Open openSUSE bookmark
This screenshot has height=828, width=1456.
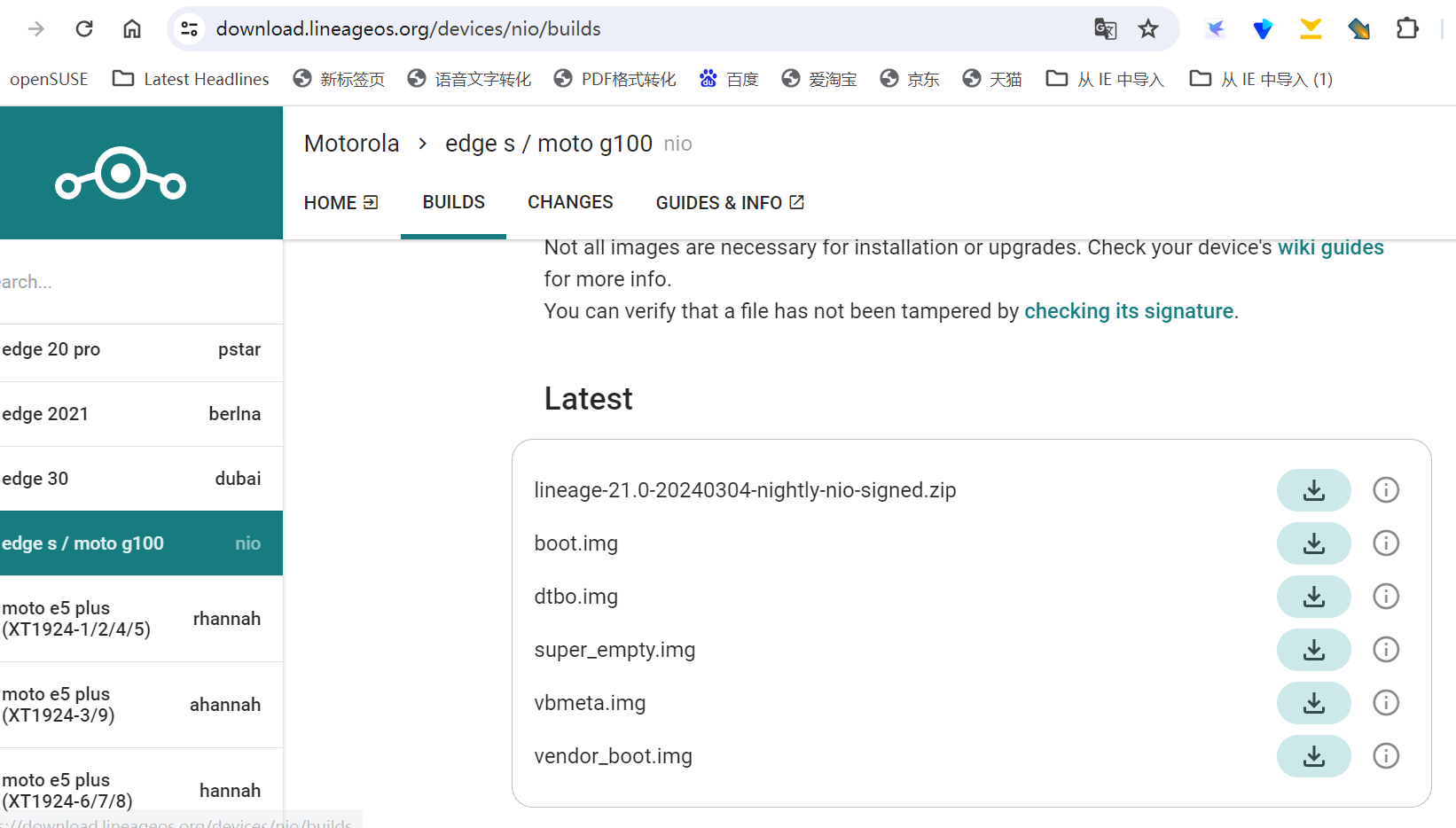(49, 79)
